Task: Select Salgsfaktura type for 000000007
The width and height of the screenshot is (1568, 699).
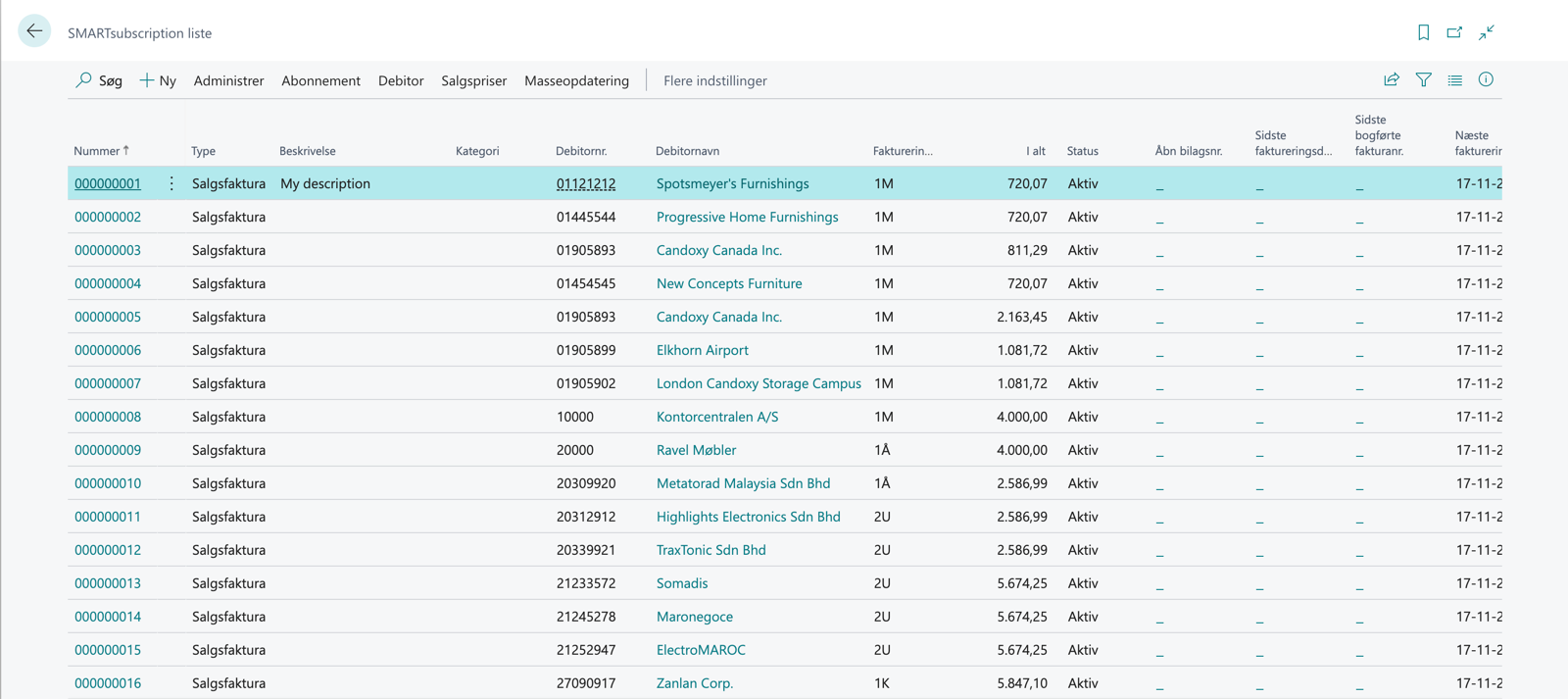Action: coord(228,383)
